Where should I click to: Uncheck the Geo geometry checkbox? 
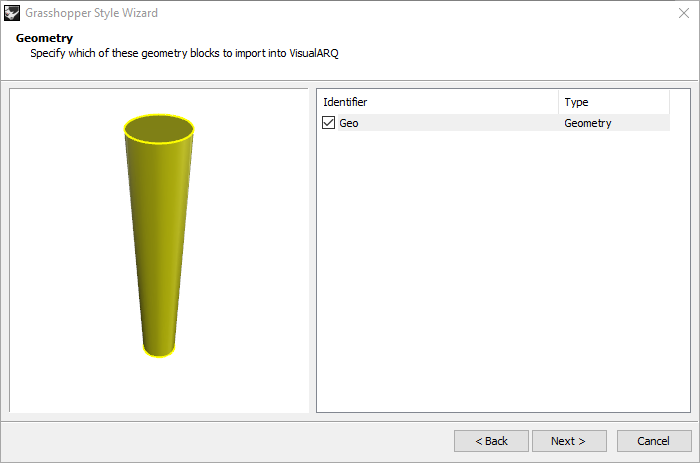tap(328, 123)
